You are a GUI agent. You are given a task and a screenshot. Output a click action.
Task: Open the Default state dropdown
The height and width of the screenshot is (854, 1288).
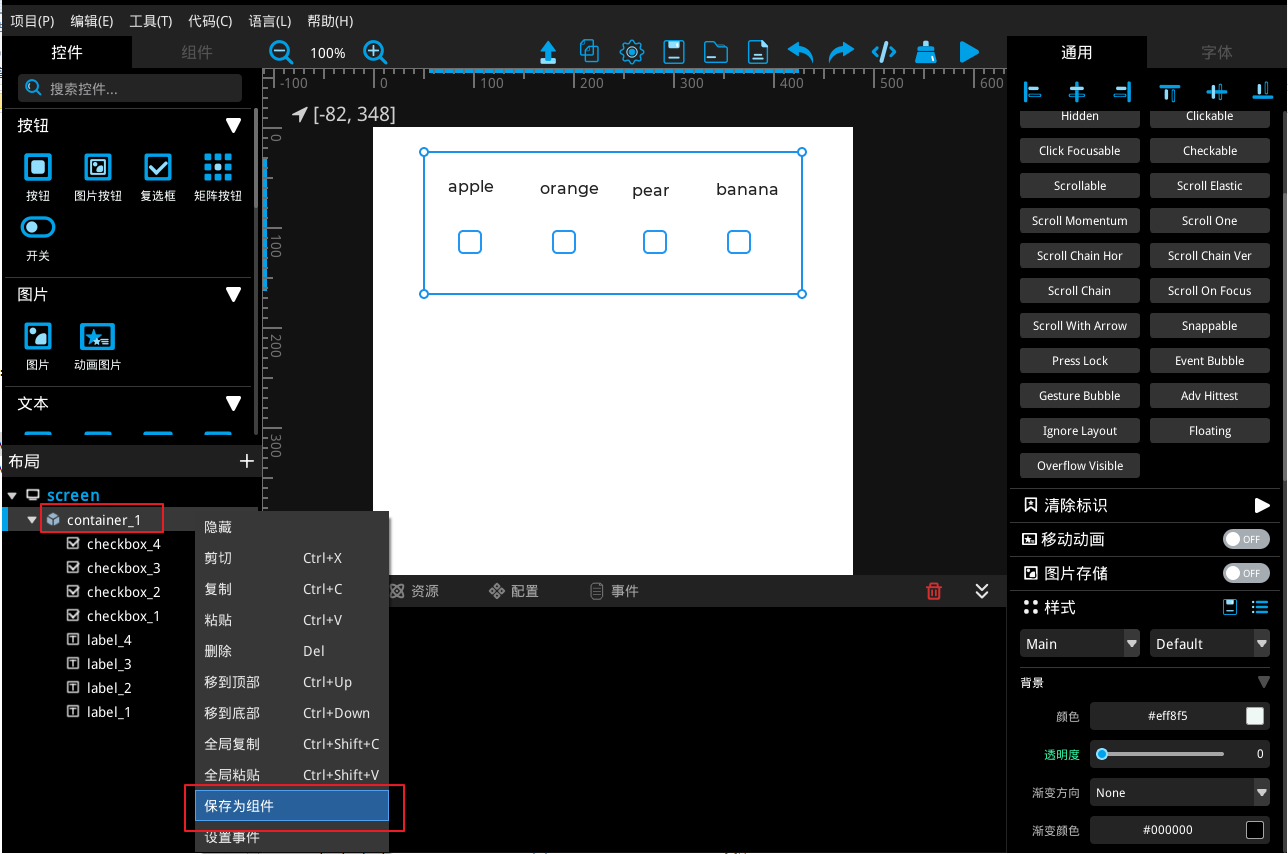pos(1210,644)
